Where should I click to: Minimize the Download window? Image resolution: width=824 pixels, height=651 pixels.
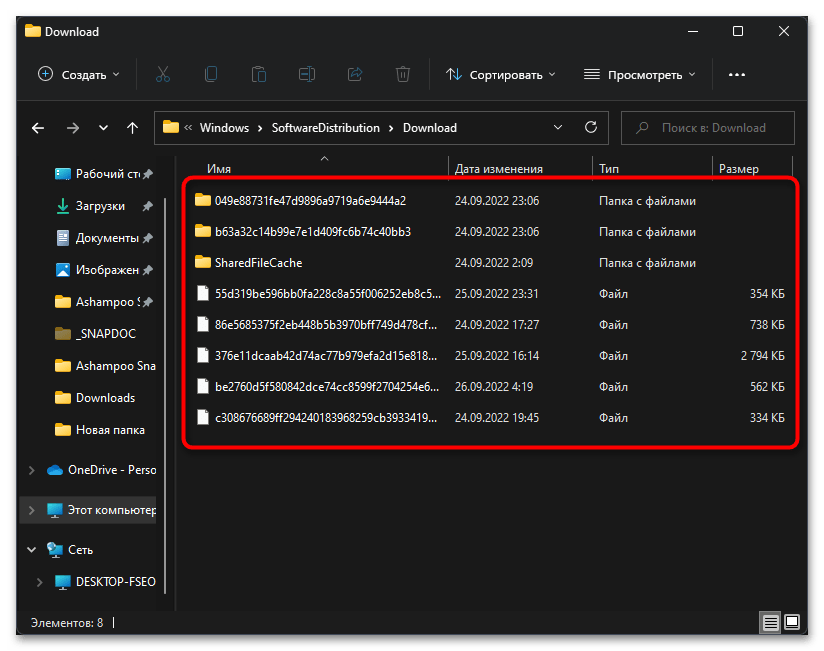pos(693,32)
